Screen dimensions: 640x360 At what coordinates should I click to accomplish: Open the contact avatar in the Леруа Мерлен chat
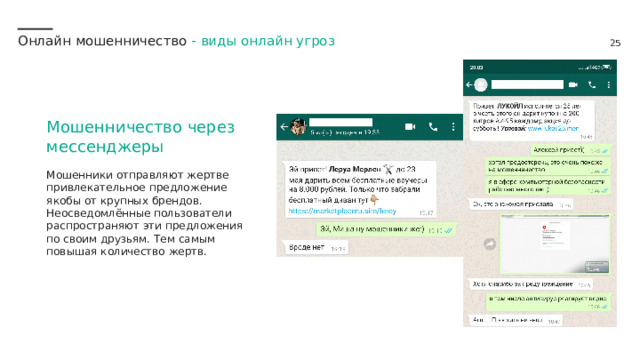tap(298, 127)
